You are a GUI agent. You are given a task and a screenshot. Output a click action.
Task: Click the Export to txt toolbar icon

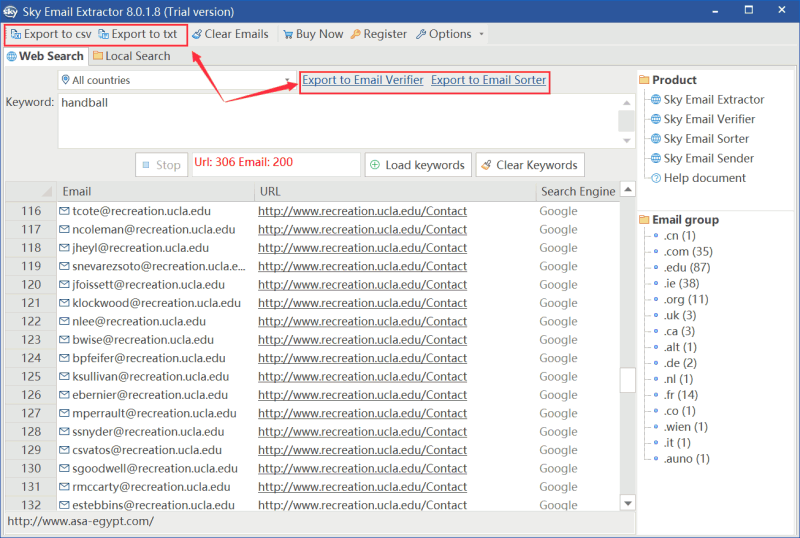(x=104, y=34)
